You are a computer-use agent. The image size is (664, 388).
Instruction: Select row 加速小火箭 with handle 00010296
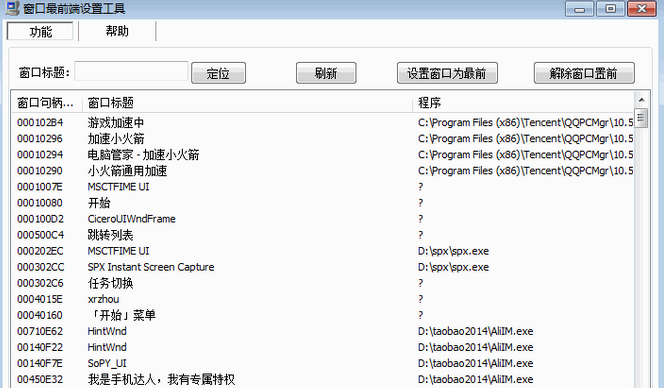(323, 139)
